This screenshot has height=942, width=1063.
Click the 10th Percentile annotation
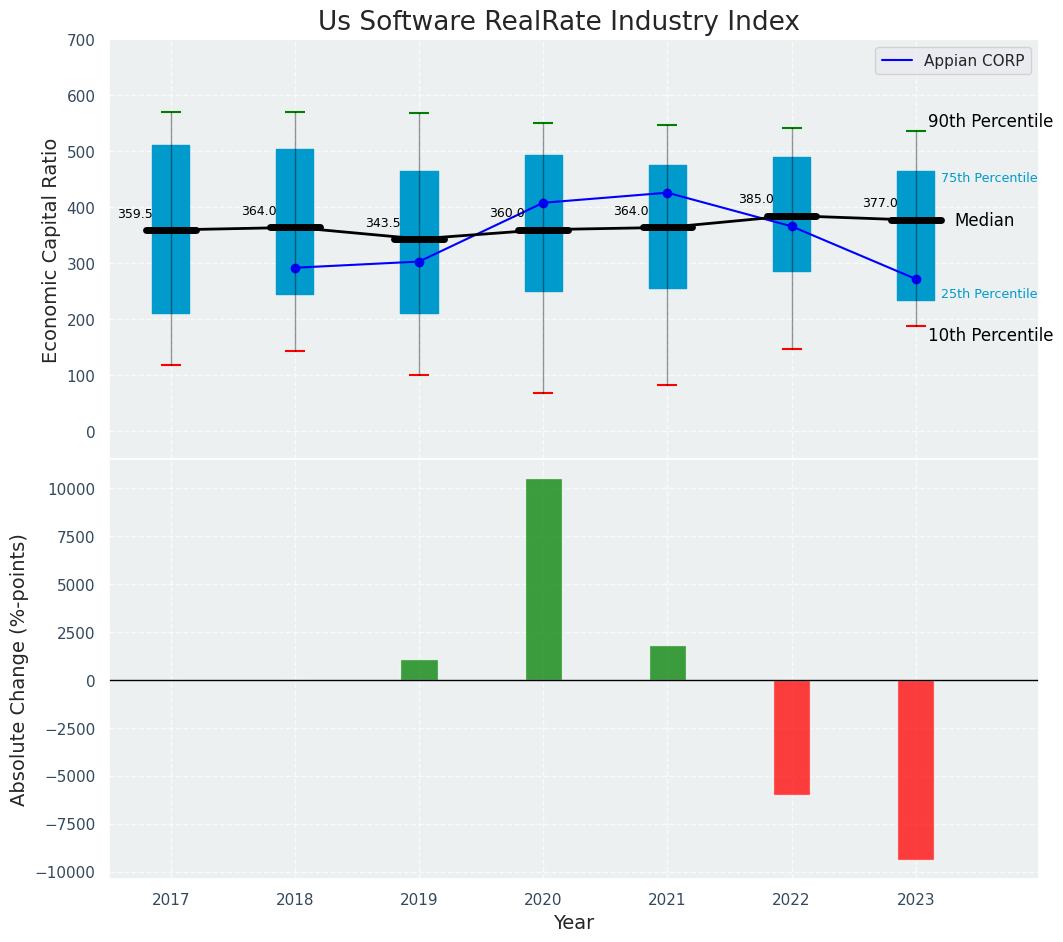pyautogui.click(x=989, y=335)
